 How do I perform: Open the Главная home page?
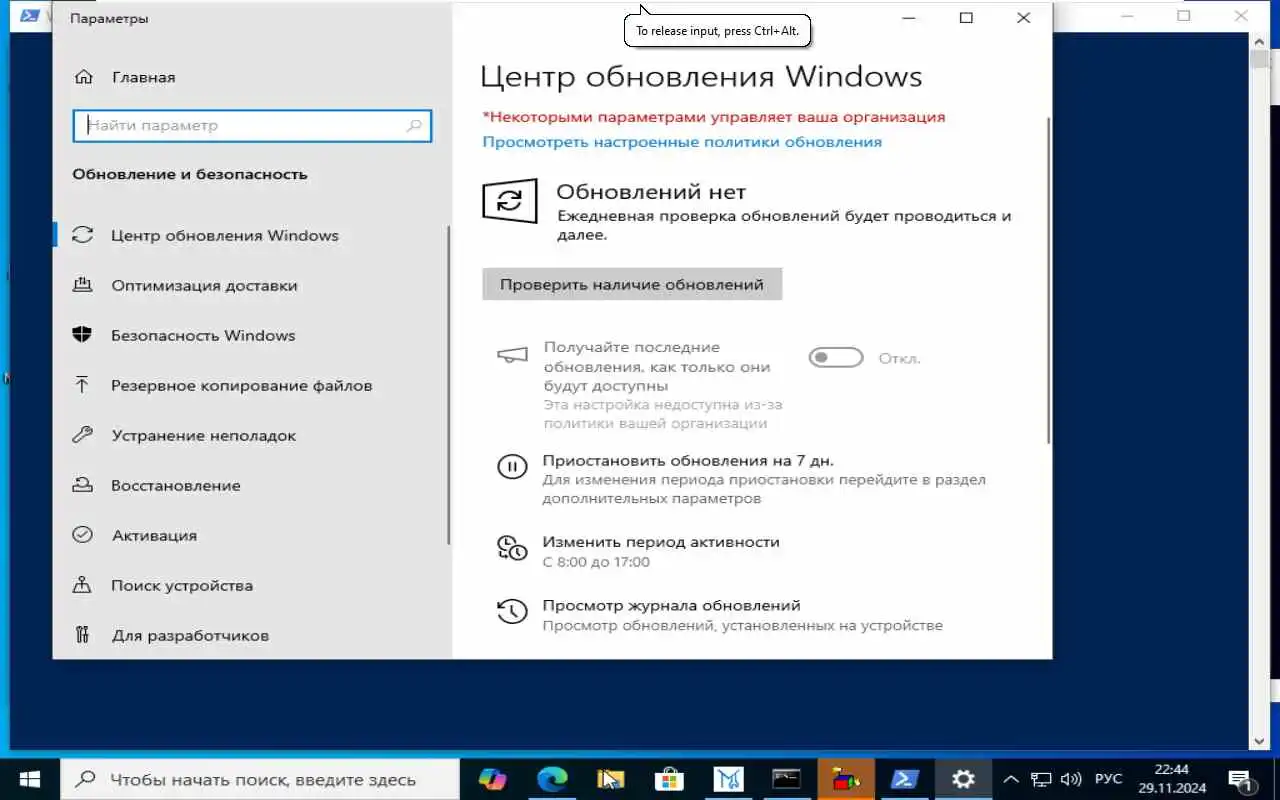(x=124, y=77)
